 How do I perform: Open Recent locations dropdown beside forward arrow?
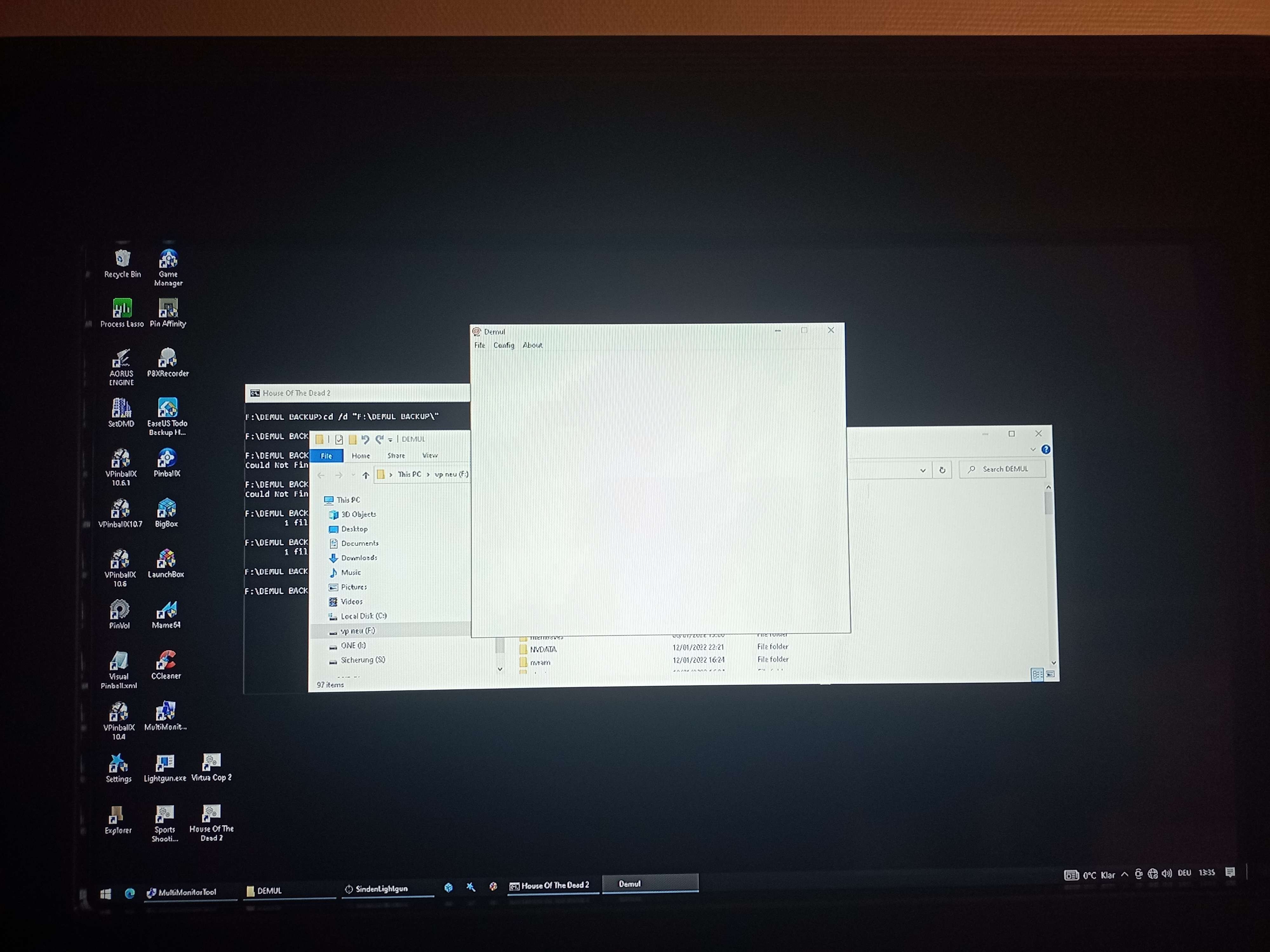353,475
